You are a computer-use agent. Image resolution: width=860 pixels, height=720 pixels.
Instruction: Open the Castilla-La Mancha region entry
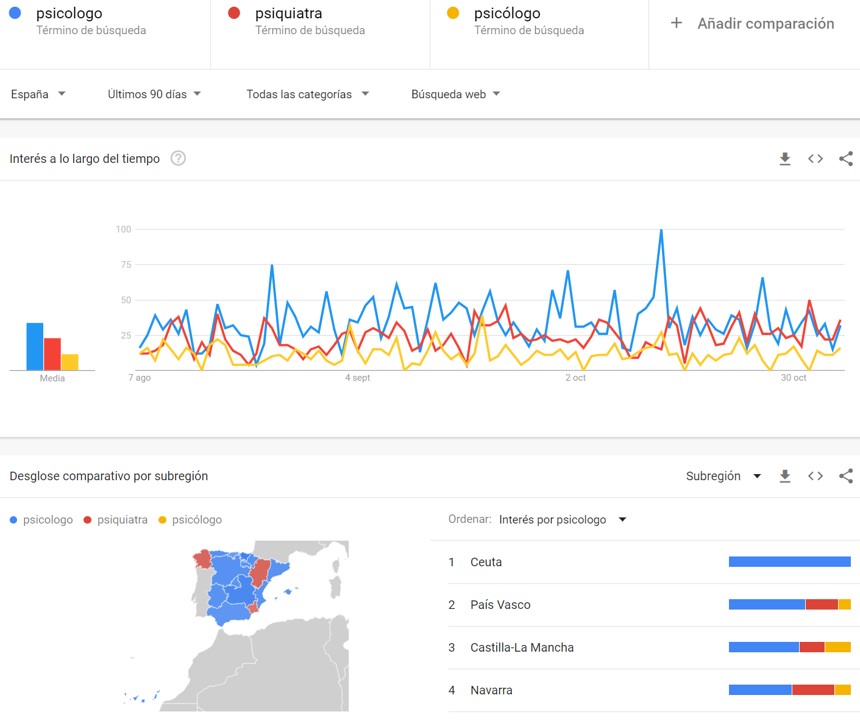pos(522,648)
